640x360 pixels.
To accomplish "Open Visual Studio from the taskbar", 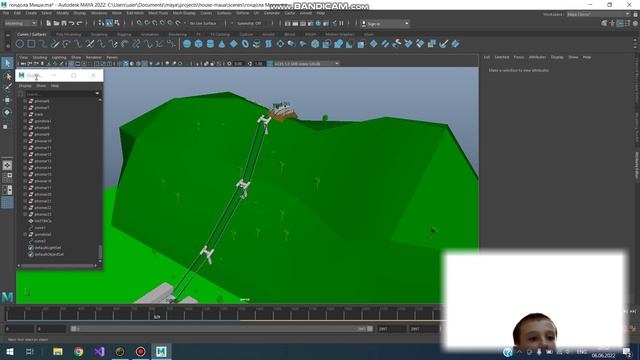I will pyautogui.click(x=99, y=351).
